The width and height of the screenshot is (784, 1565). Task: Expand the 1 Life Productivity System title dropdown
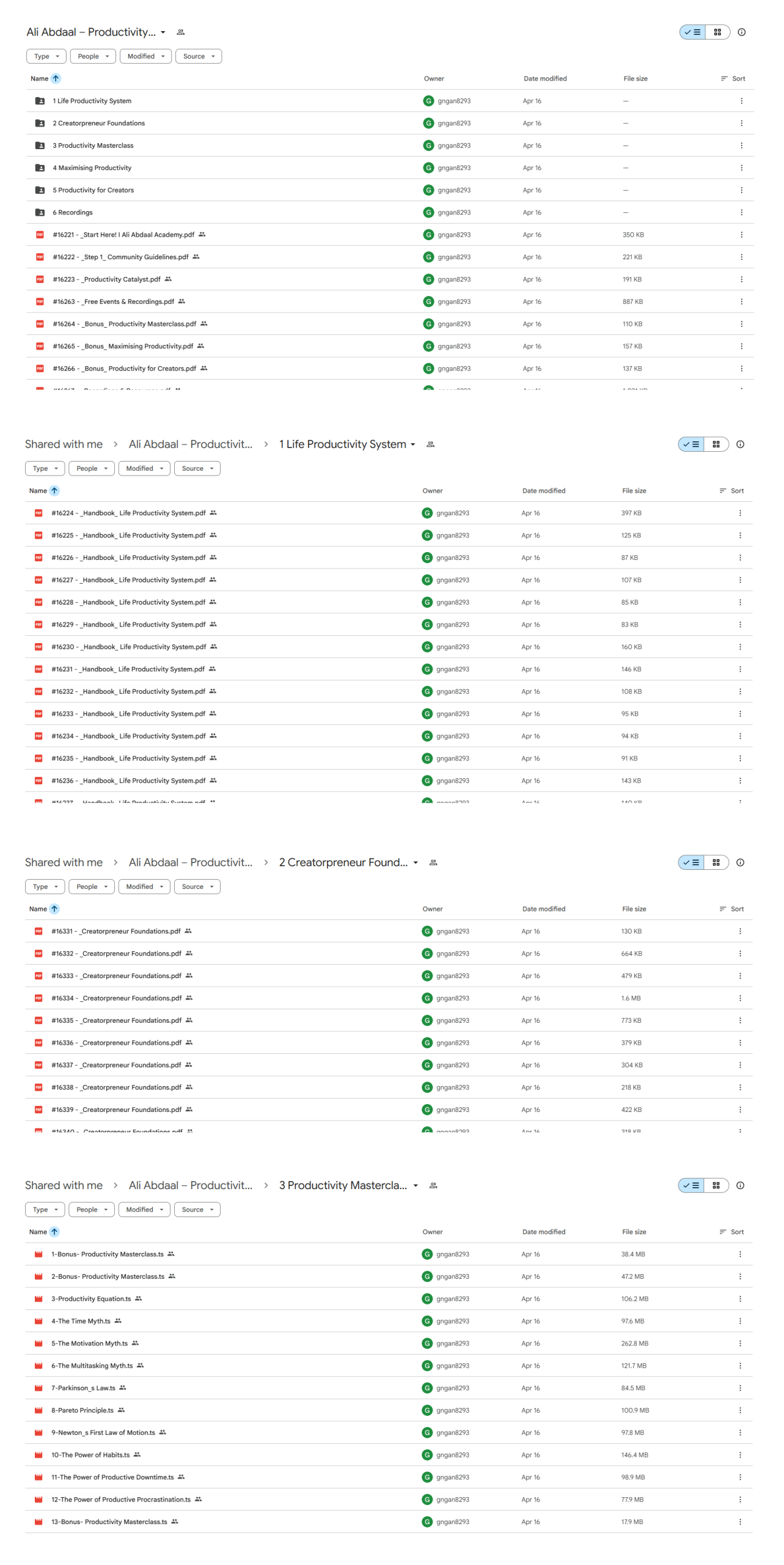coord(413,444)
